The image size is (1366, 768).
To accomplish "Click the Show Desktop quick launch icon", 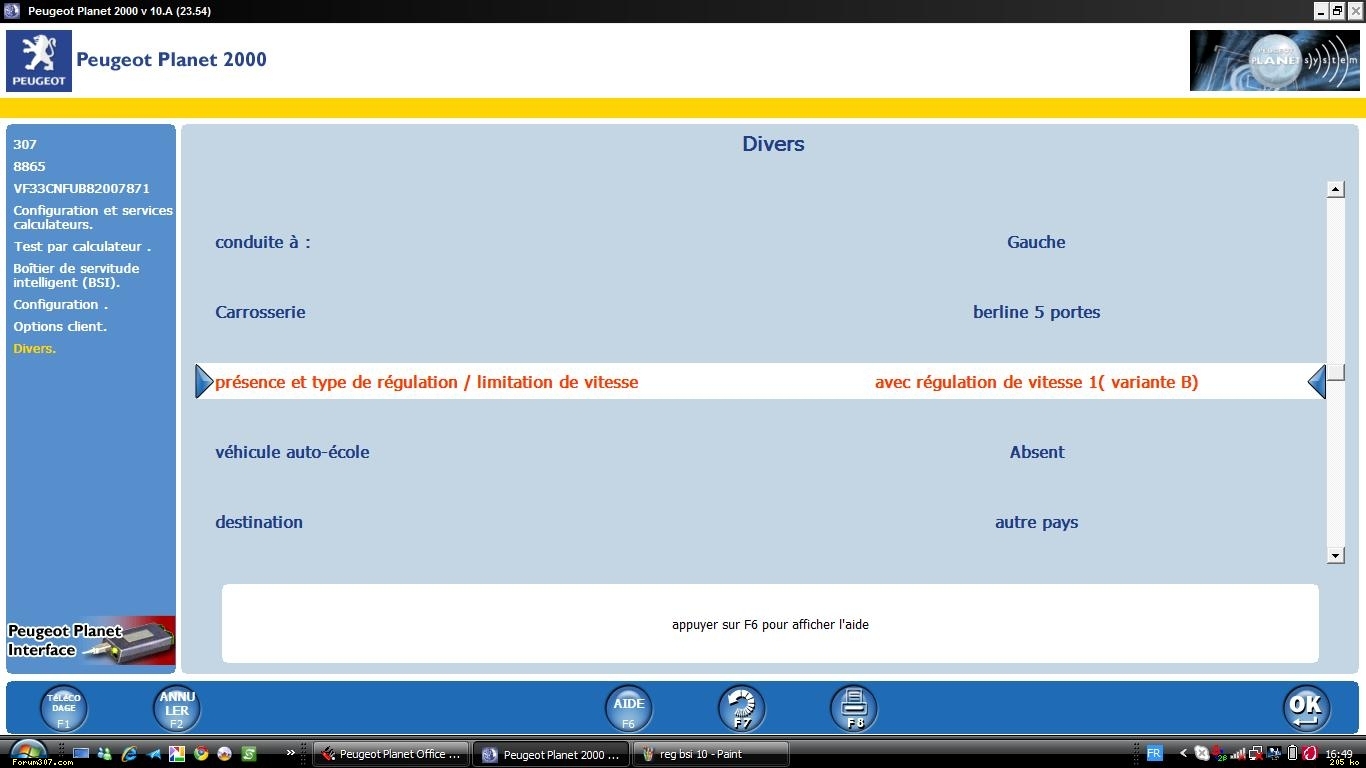I will (x=81, y=754).
